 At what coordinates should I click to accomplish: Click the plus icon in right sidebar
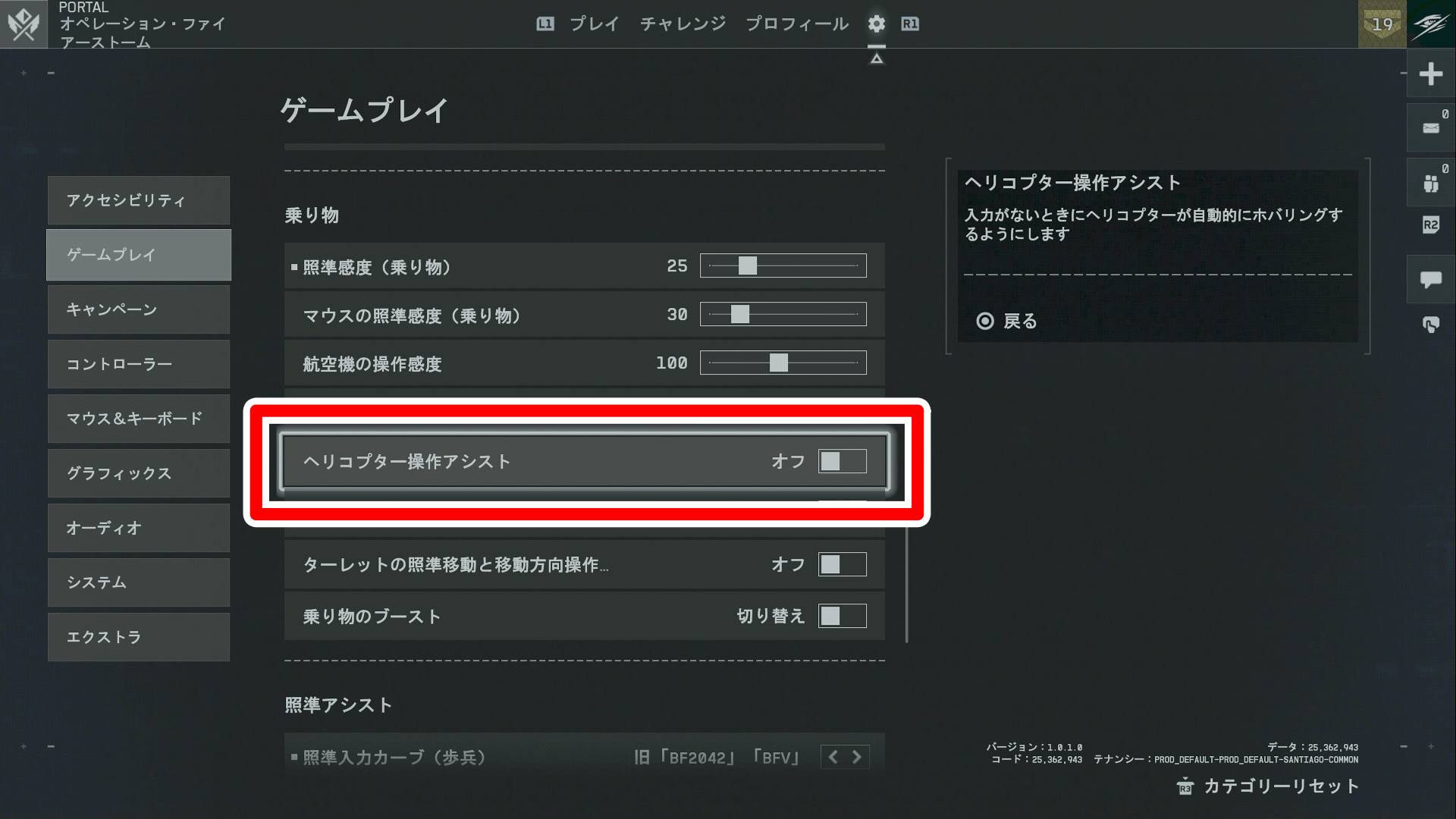coord(1430,74)
